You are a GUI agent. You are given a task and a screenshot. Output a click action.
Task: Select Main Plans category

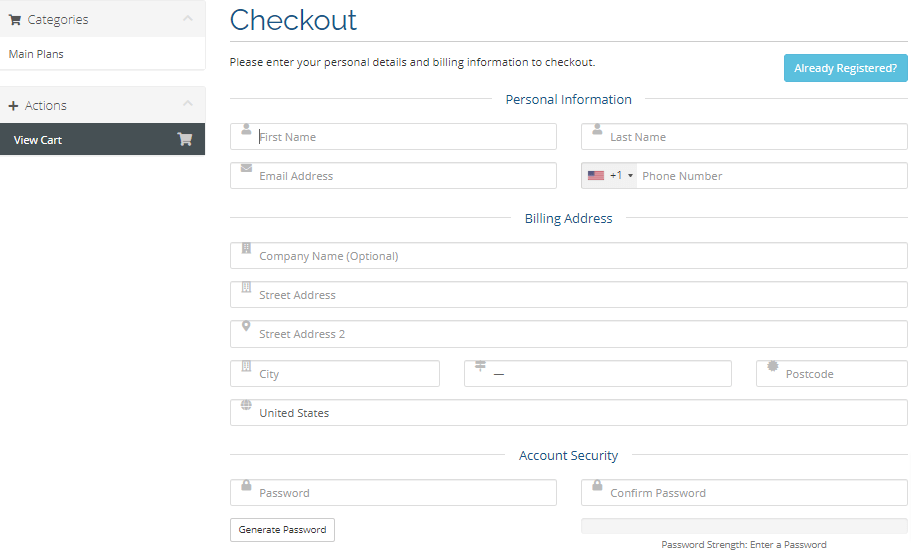click(x=36, y=54)
